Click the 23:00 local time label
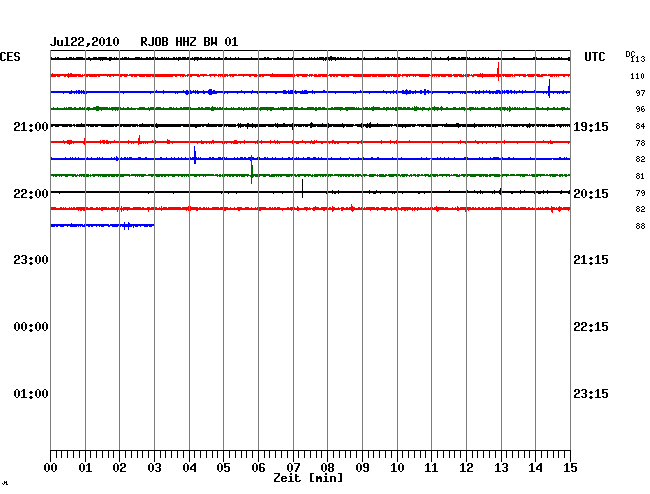 (31, 260)
